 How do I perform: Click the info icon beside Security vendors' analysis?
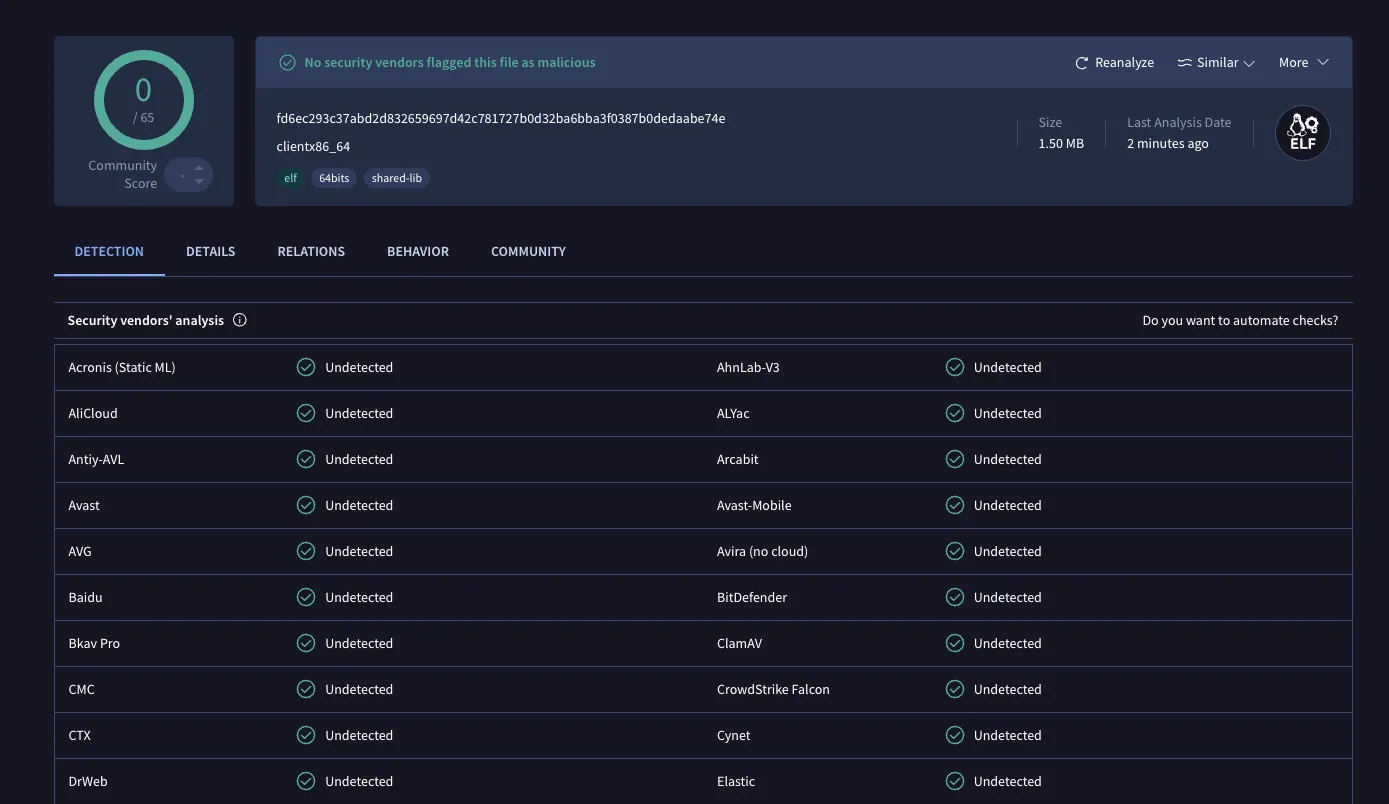[x=240, y=320]
